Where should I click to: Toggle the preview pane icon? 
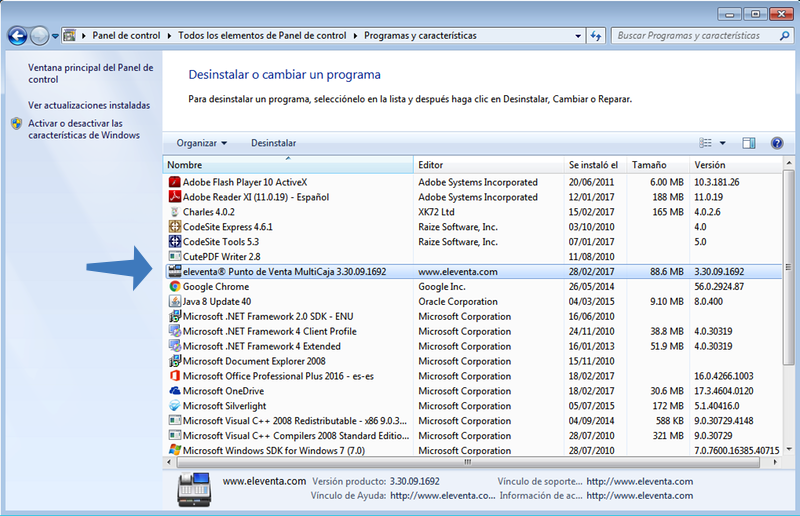[x=749, y=143]
